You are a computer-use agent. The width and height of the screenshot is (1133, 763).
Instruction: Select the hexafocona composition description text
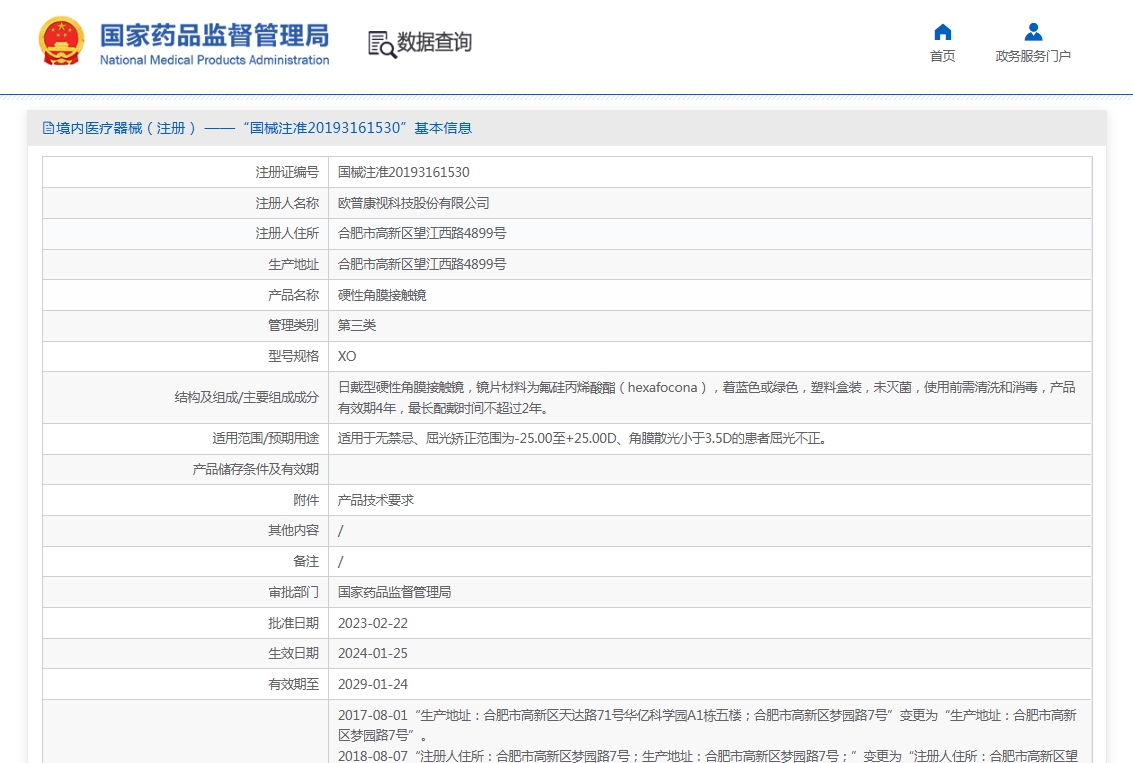(x=707, y=397)
